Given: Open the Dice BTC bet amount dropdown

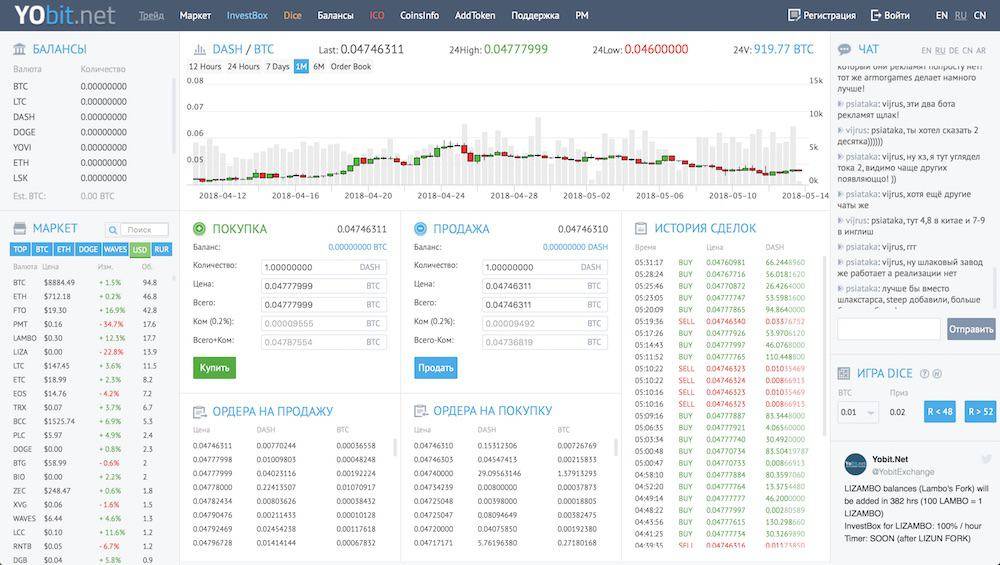Looking at the screenshot, I should 858,412.
